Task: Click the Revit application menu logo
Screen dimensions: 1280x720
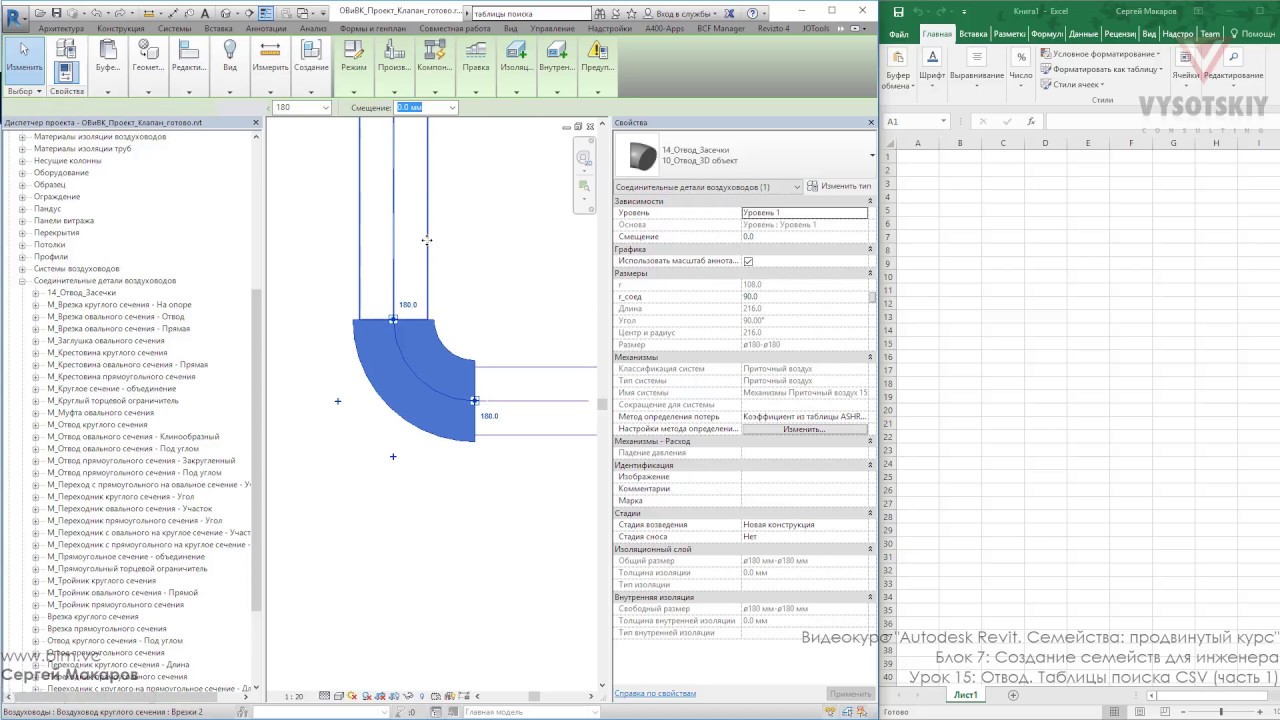Action: pos(17,17)
